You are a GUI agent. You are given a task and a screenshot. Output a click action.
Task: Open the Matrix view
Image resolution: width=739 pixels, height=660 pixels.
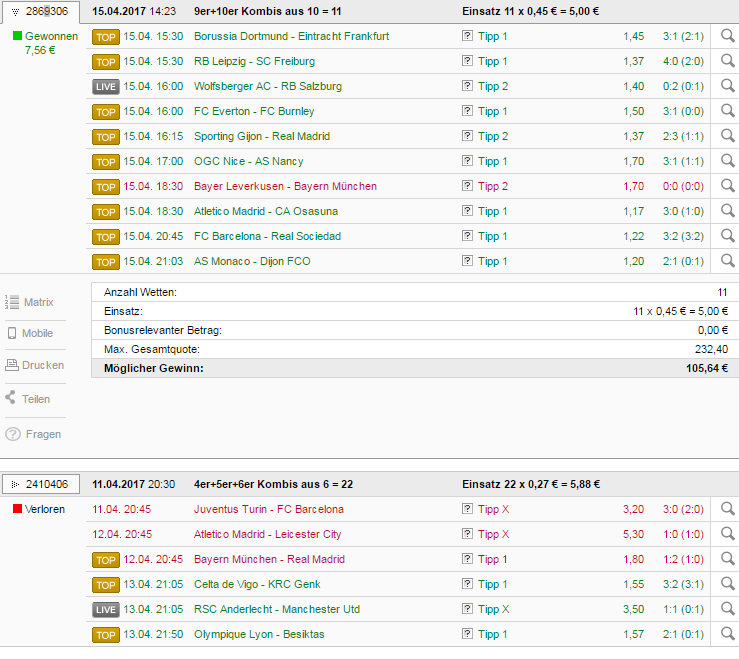(29, 302)
